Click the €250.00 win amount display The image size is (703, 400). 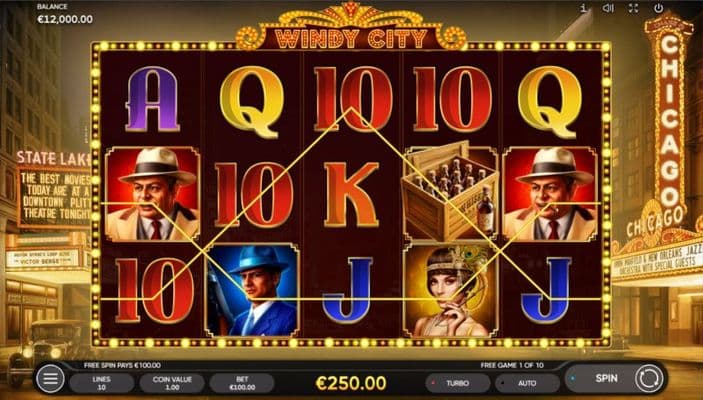(351, 383)
